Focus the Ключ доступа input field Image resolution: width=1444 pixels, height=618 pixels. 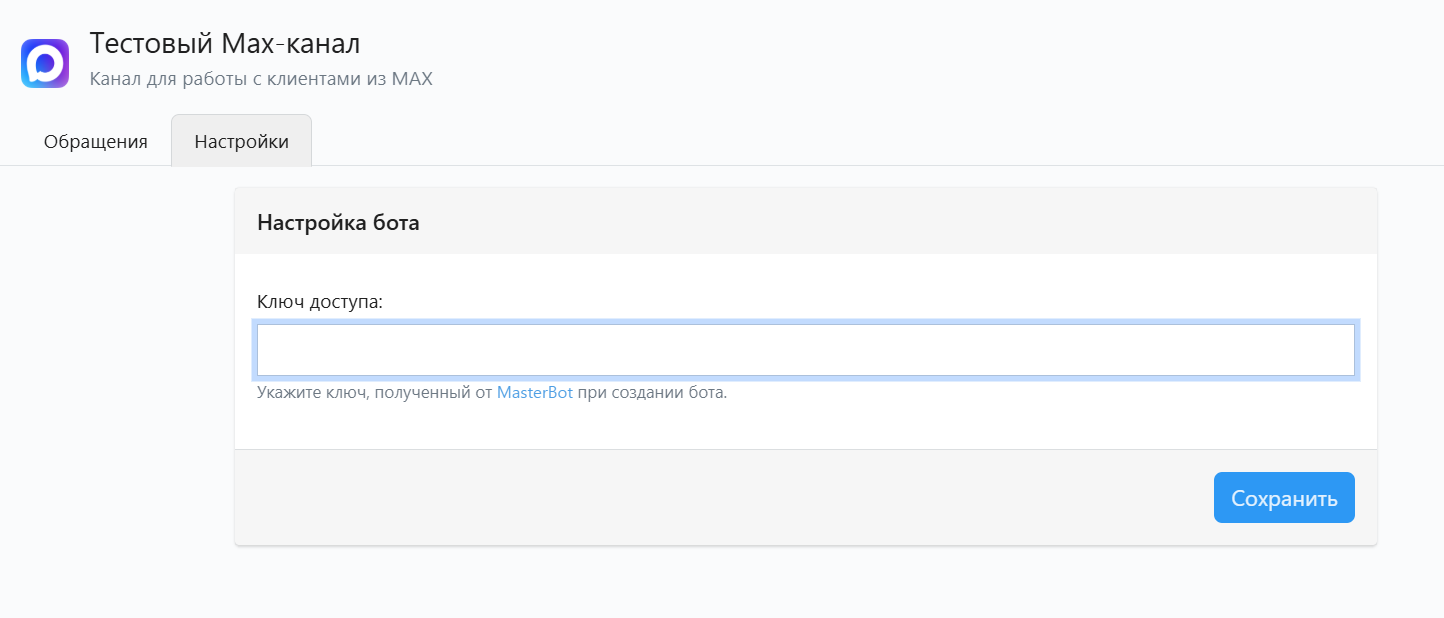coord(806,350)
